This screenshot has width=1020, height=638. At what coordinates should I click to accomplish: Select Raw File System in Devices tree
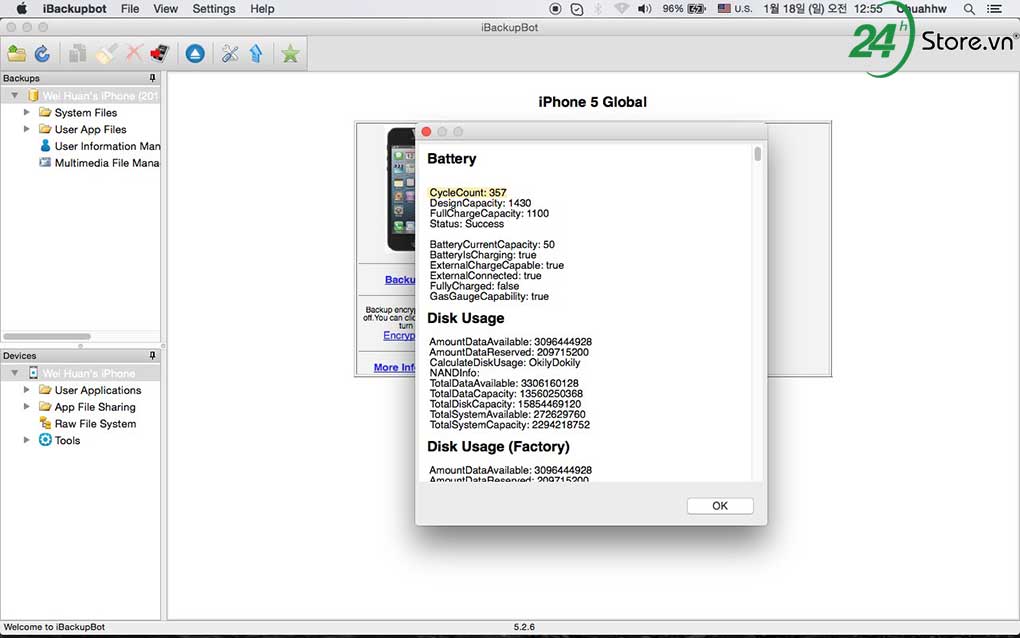(95, 424)
